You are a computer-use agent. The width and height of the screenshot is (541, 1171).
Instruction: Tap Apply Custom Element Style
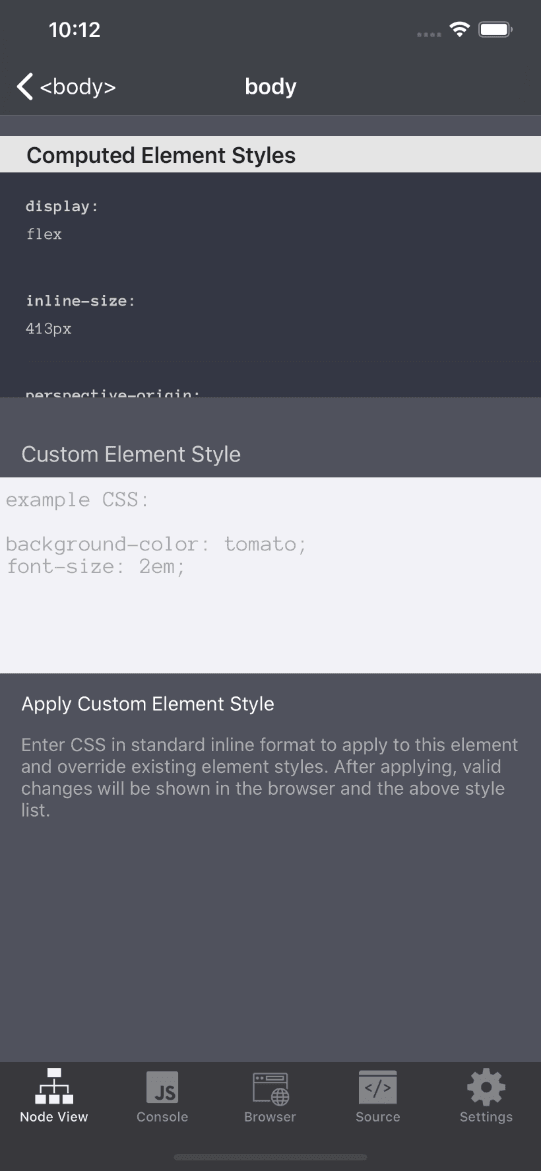click(148, 704)
